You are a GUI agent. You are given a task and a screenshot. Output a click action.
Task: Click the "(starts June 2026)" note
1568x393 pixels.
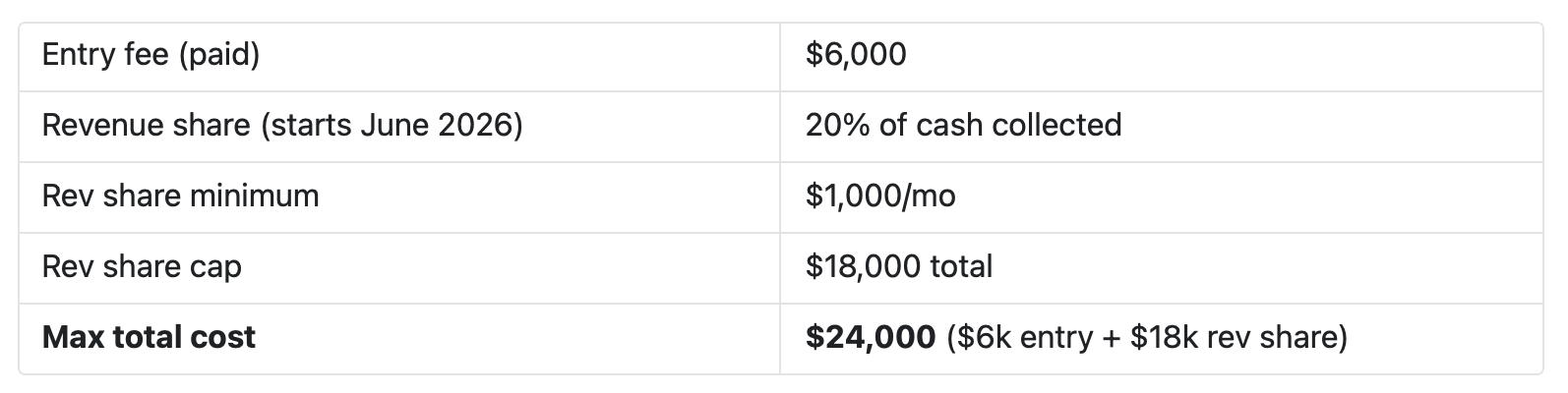coord(391,125)
